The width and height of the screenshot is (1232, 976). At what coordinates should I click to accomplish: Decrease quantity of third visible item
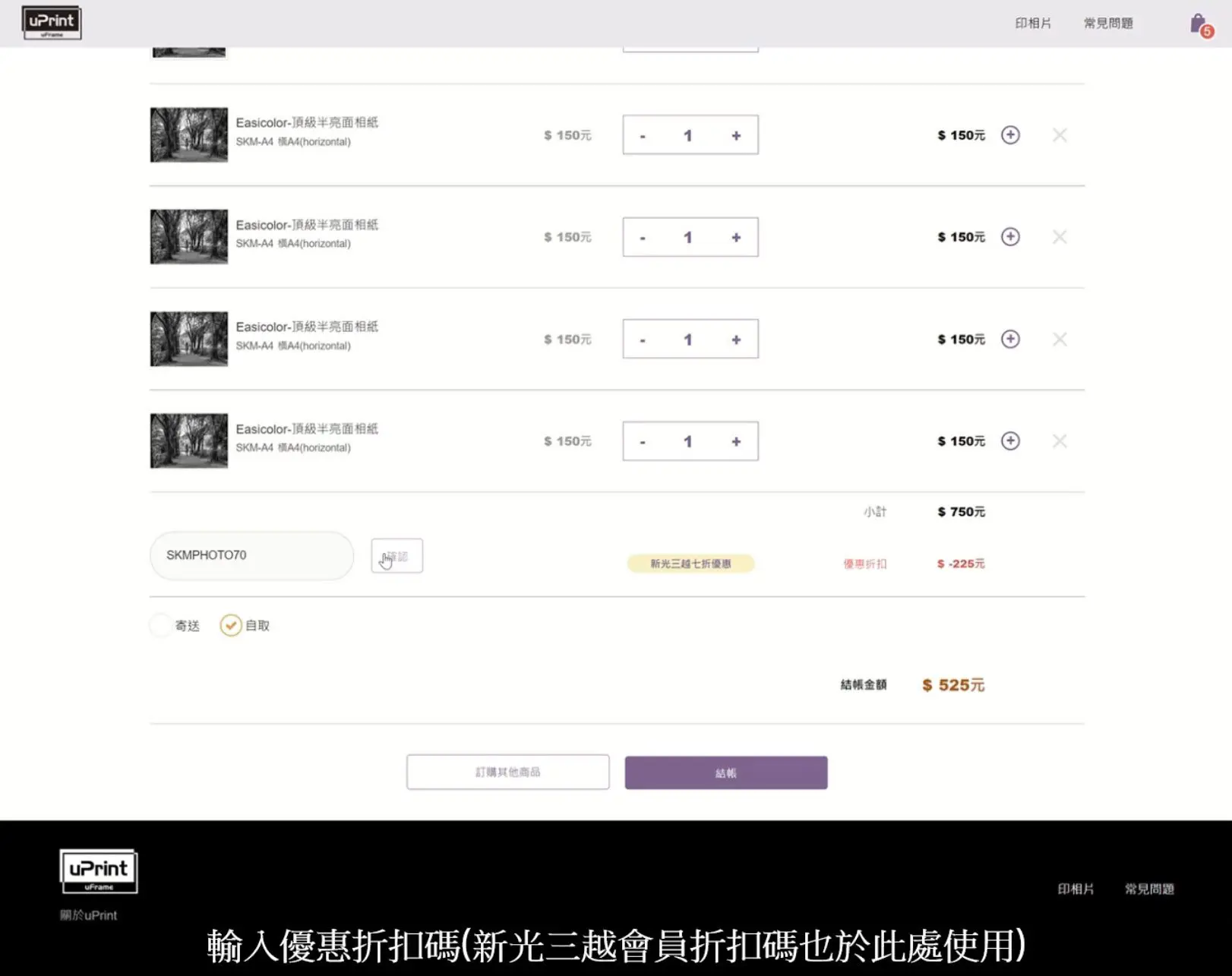click(x=643, y=340)
